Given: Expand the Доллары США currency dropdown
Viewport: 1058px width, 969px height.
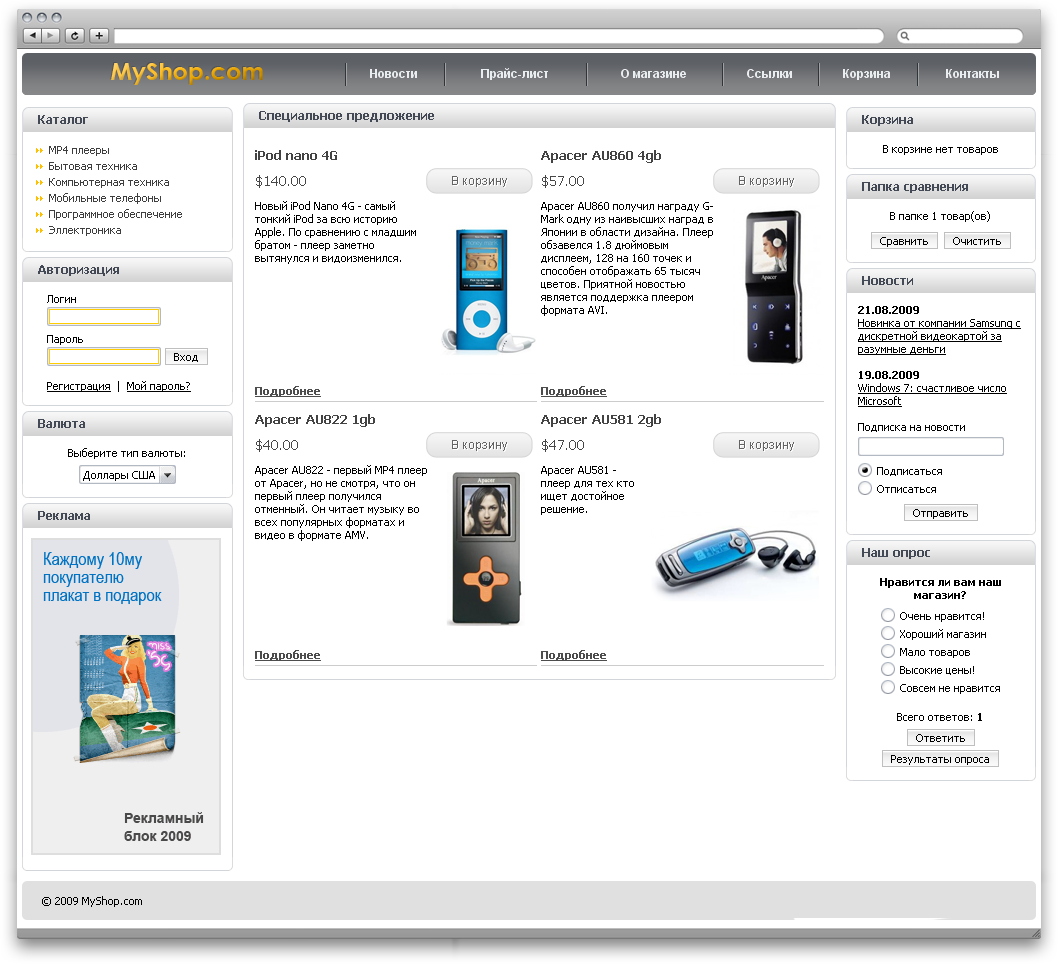Looking at the screenshot, I should [x=128, y=475].
